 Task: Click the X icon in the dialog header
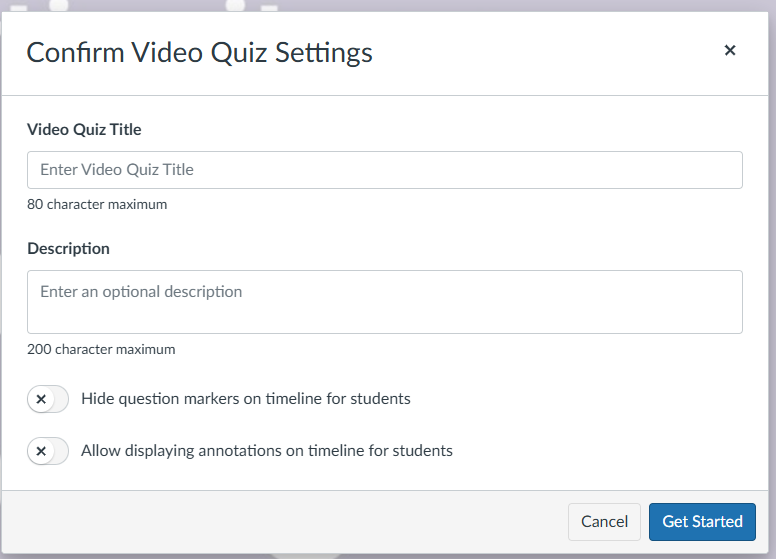click(730, 51)
